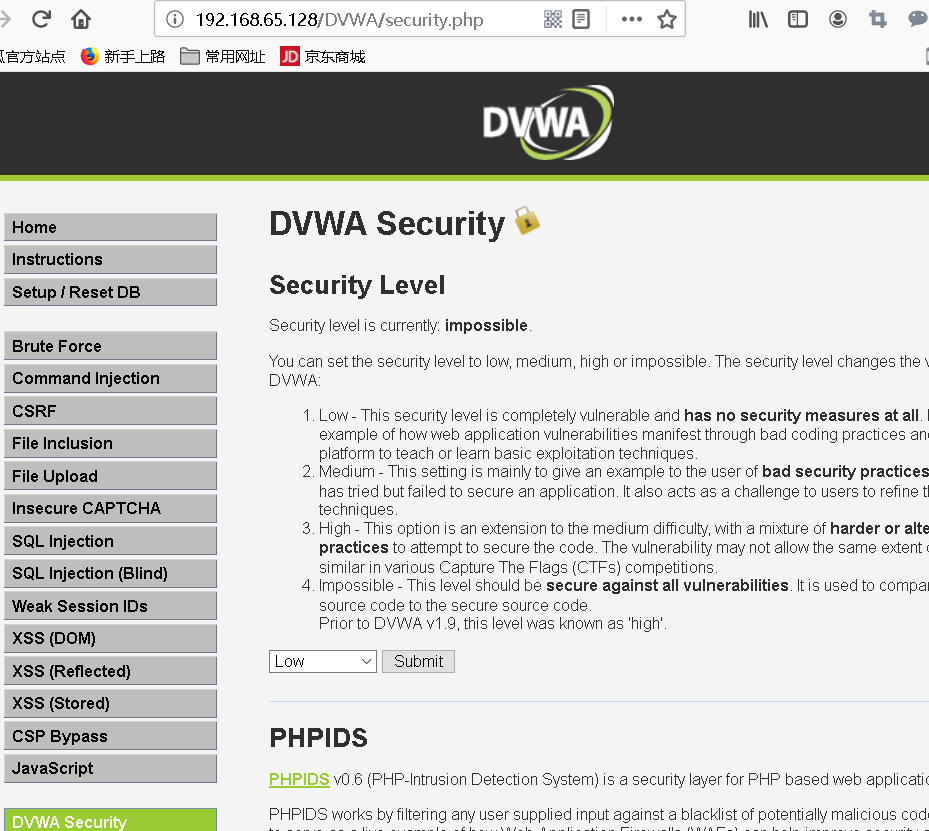Image resolution: width=929 pixels, height=831 pixels.
Task: Click the highlighted DVWA Security menu item
Action: (x=110, y=820)
